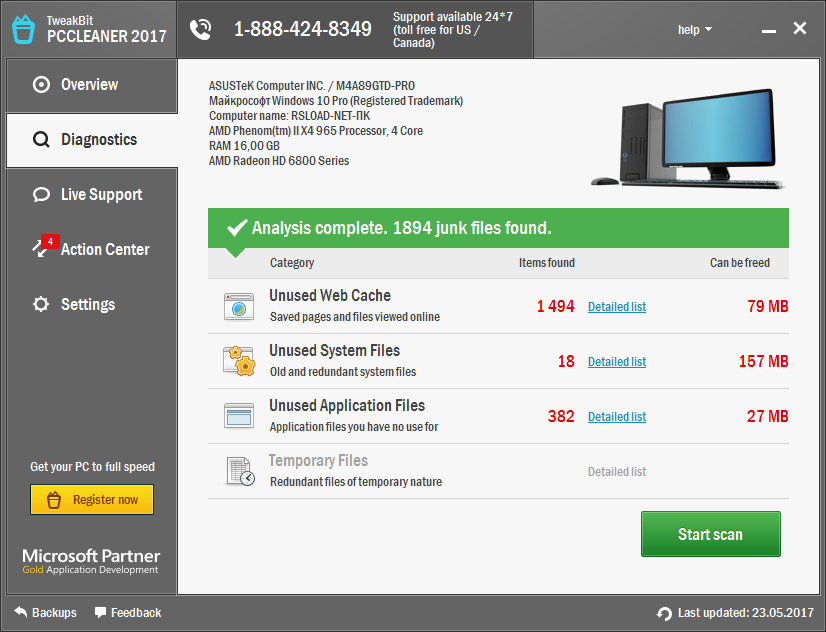
Task: Open Detailed list for Unused System Files
Action: click(617, 362)
